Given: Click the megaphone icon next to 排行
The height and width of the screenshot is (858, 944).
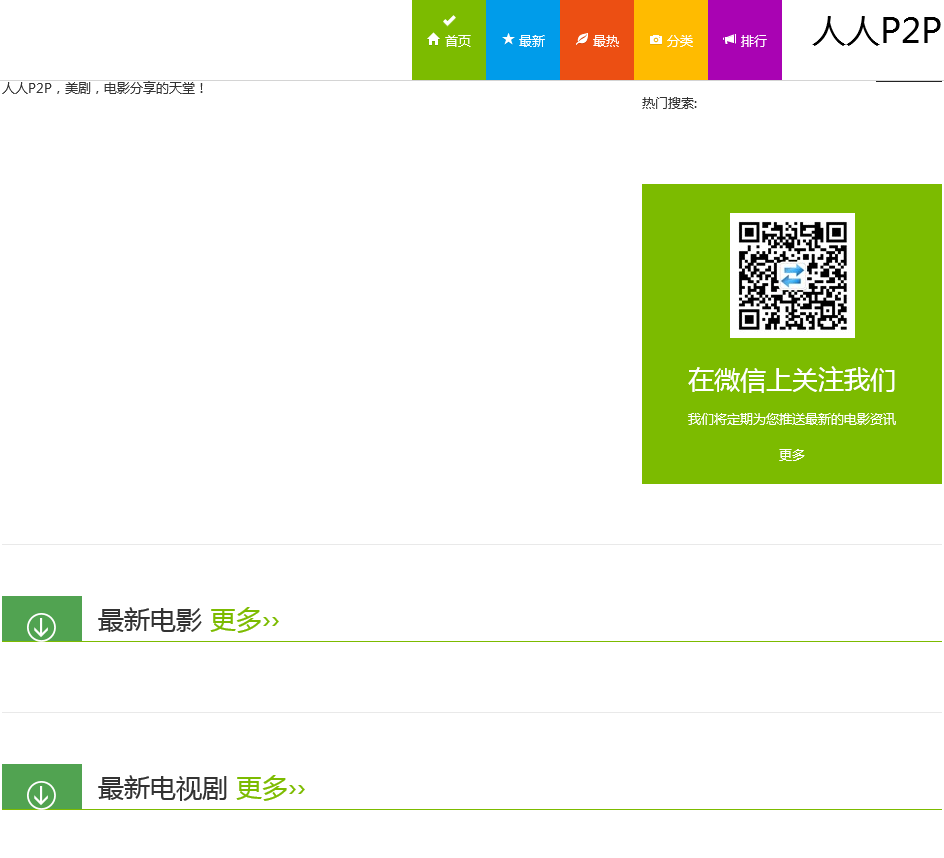Looking at the screenshot, I should point(730,40).
